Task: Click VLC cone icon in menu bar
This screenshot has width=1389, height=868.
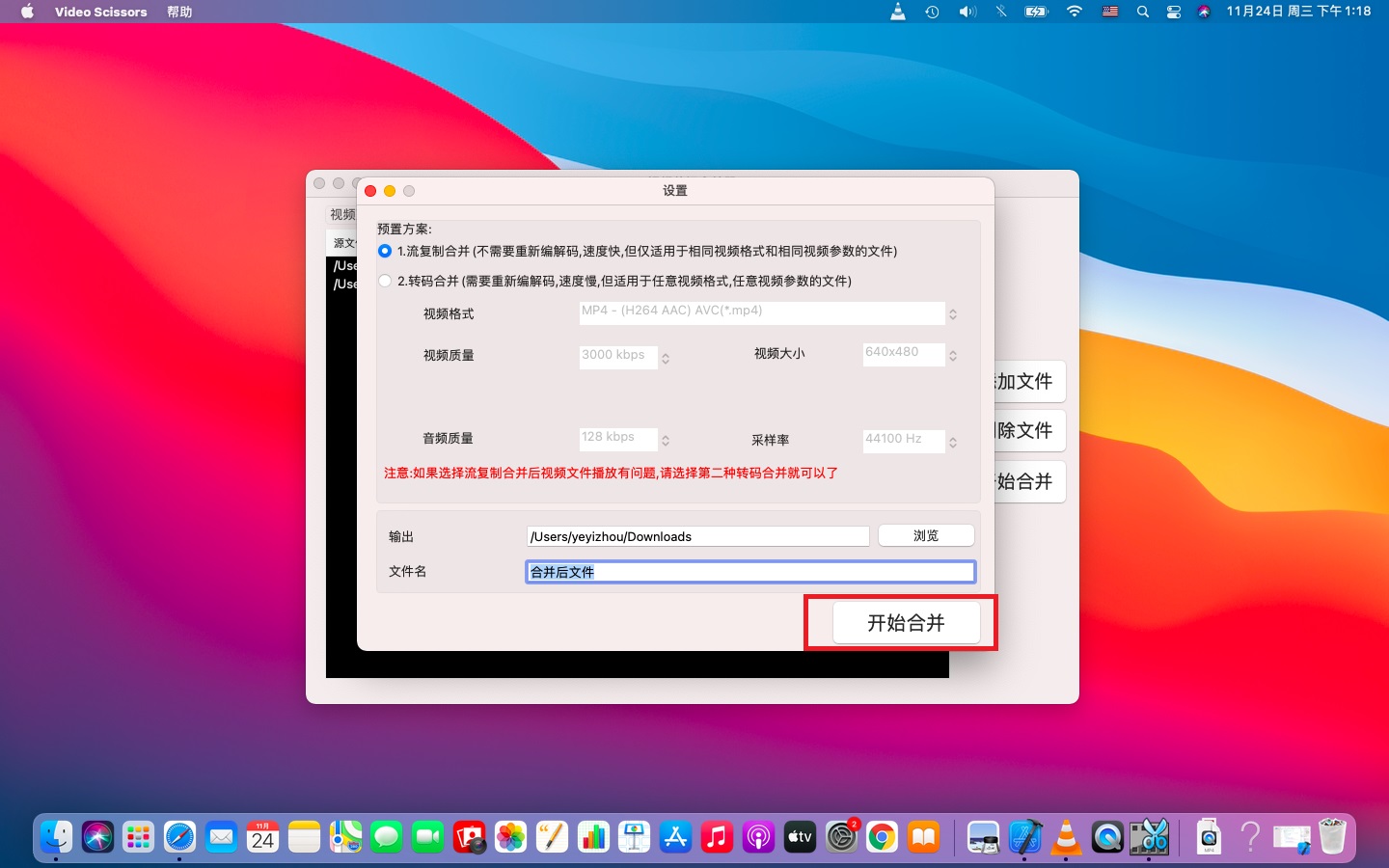Action: (898, 12)
